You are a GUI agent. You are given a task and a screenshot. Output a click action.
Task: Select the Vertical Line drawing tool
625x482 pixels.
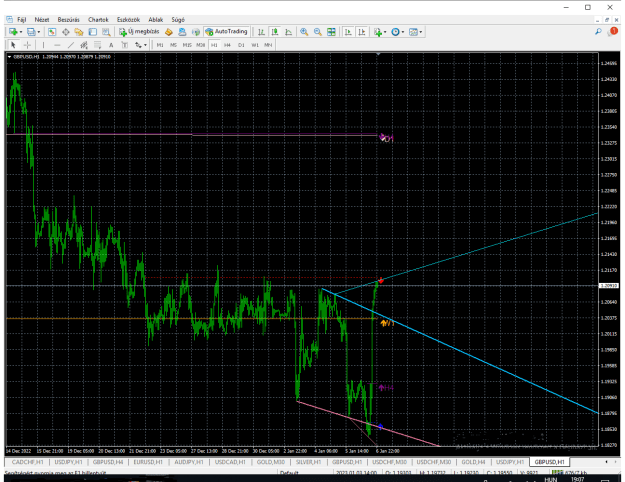[43, 45]
